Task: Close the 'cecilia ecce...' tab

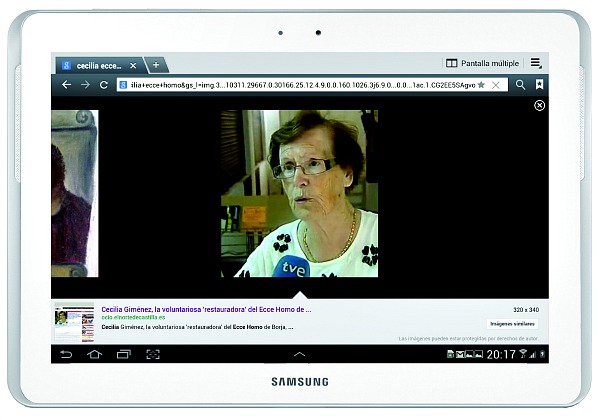Action: tap(134, 65)
